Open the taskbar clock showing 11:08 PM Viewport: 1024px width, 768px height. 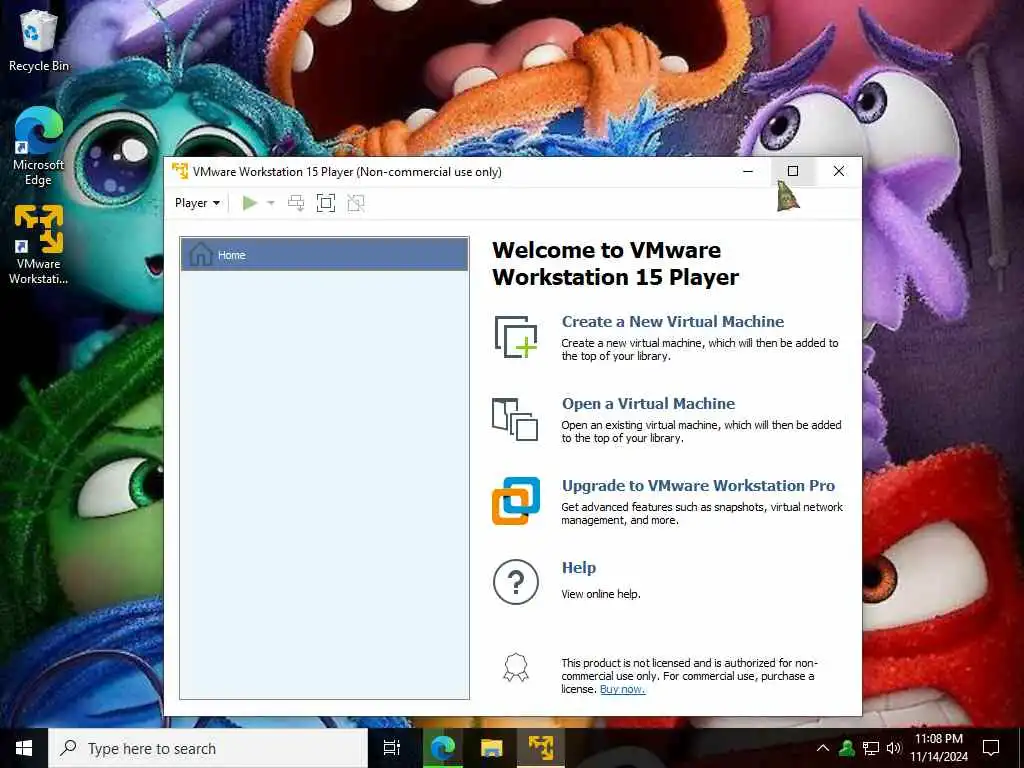coord(938,748)
